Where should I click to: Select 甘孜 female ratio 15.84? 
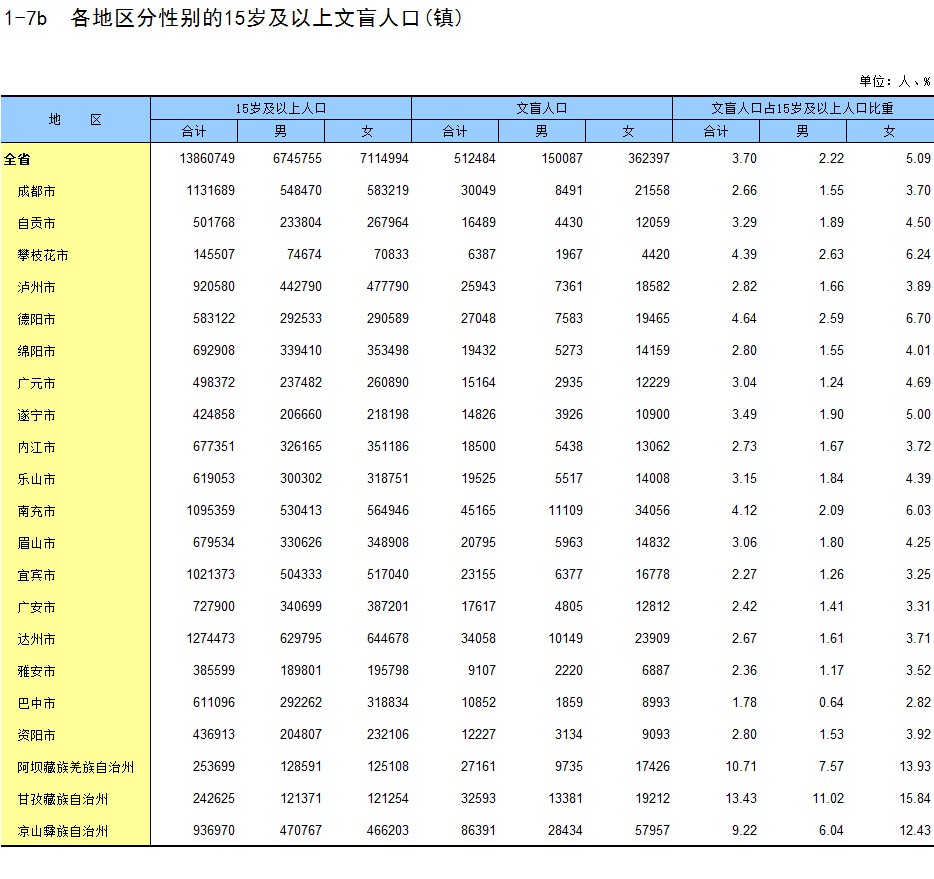coord(915,799)
